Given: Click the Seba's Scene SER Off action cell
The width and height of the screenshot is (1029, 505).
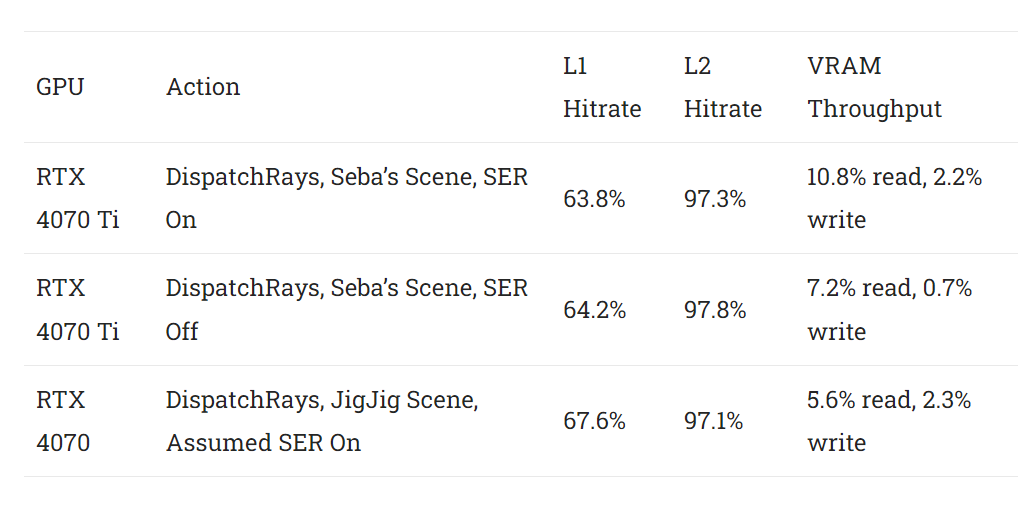Looking at the screenshot, I should (346, 309).
